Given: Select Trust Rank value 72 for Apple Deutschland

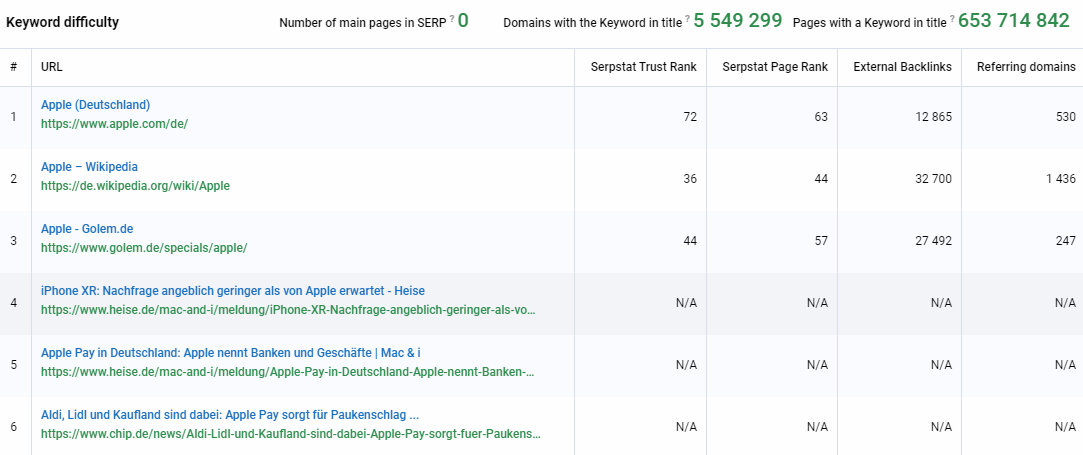Looking at the screenshot, I should [690, 117].
